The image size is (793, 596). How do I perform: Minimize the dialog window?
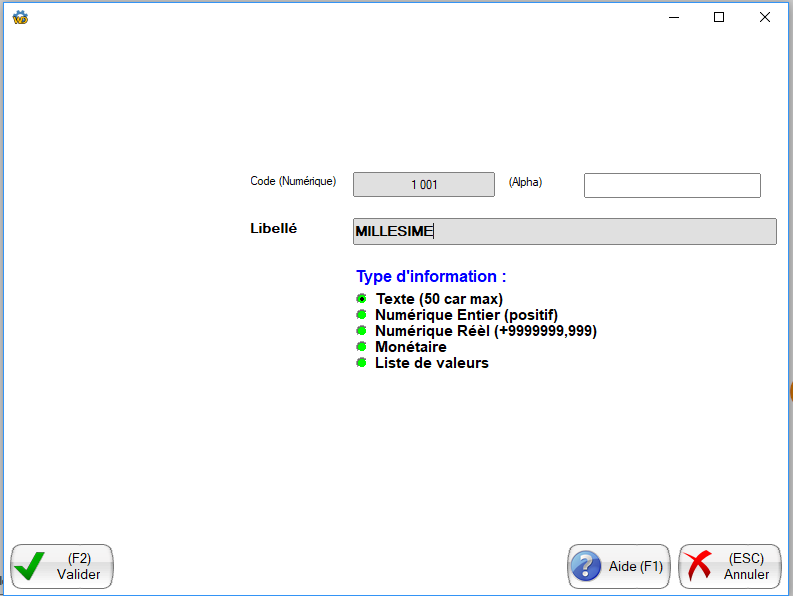coord(672,17)
